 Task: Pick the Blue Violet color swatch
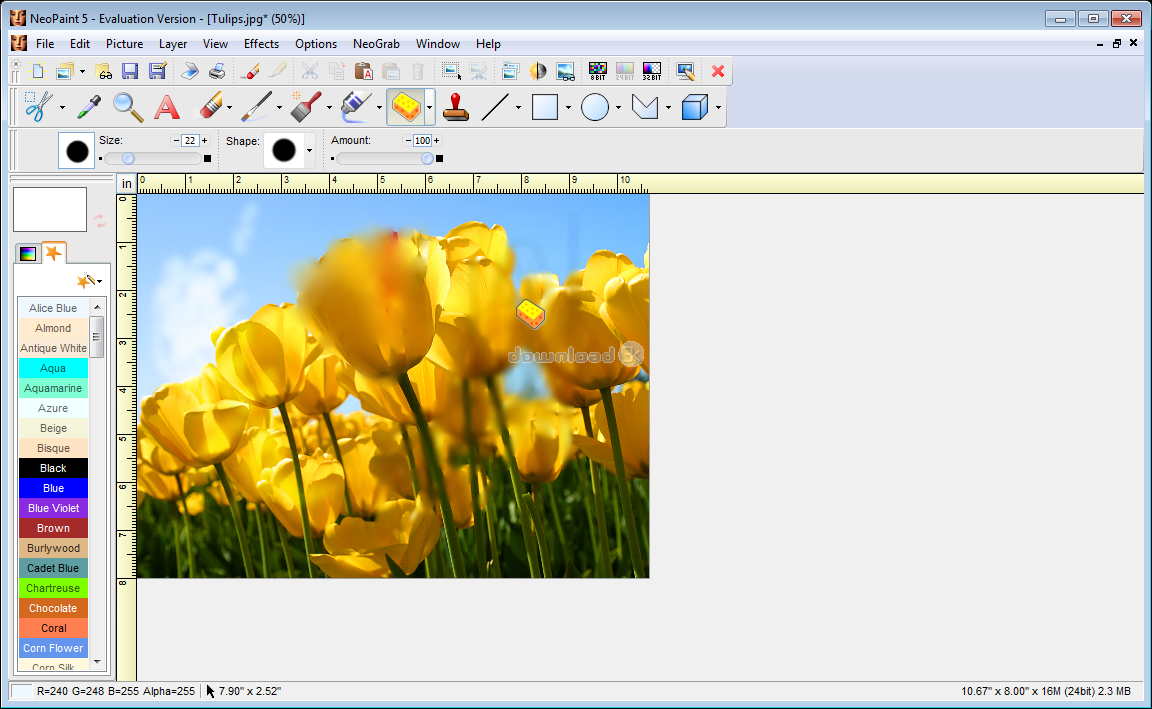[x=53, y=508]
